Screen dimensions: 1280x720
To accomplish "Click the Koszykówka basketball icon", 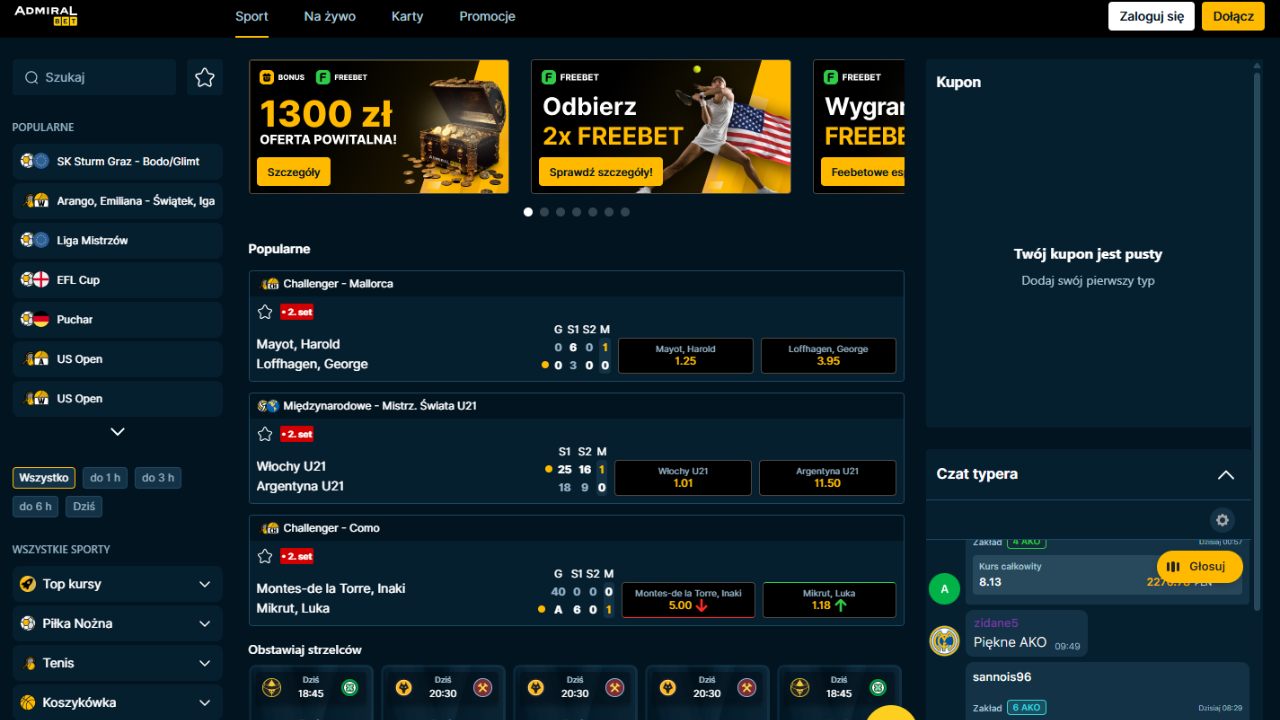I will click(28, 702).
